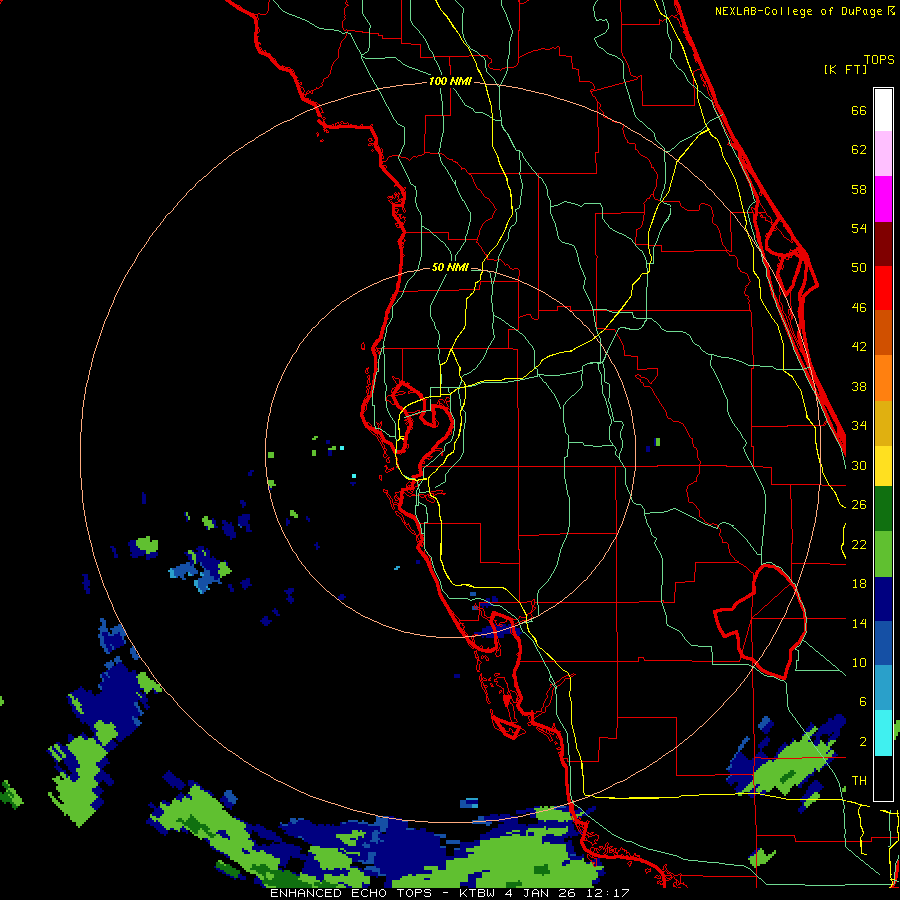The height and width of the screenshot is (900, 900).
Task: Click the "58" legend value
Action: point(859,189)
